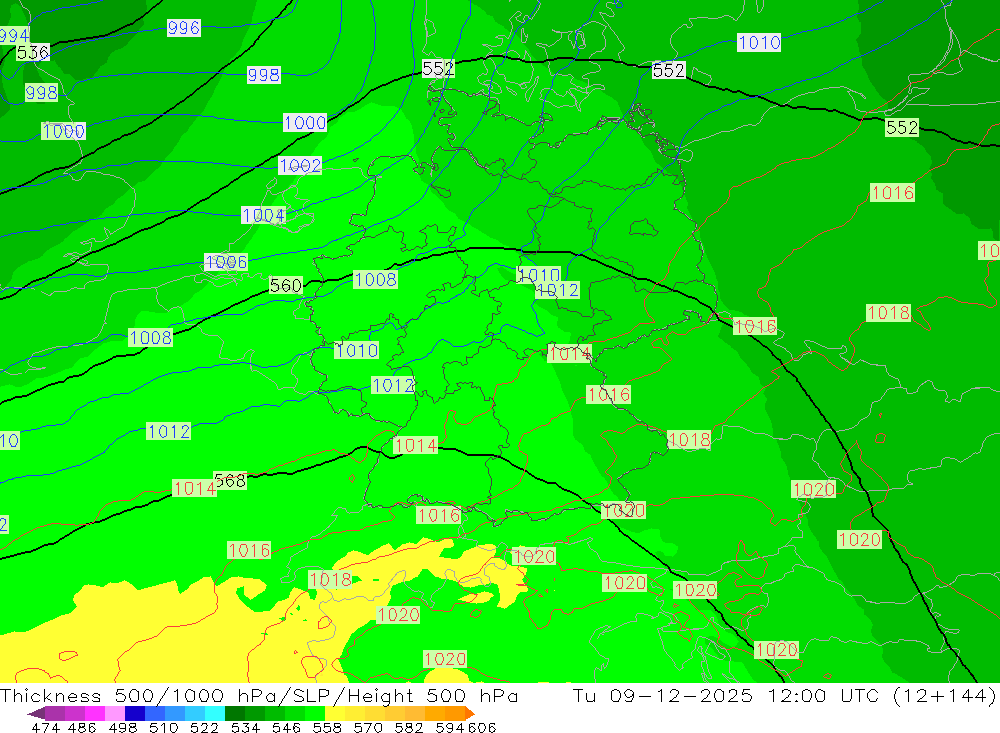Click the black 536 height contour label
This screenshot has height=733, width=1000.
[x=33, y=52]
